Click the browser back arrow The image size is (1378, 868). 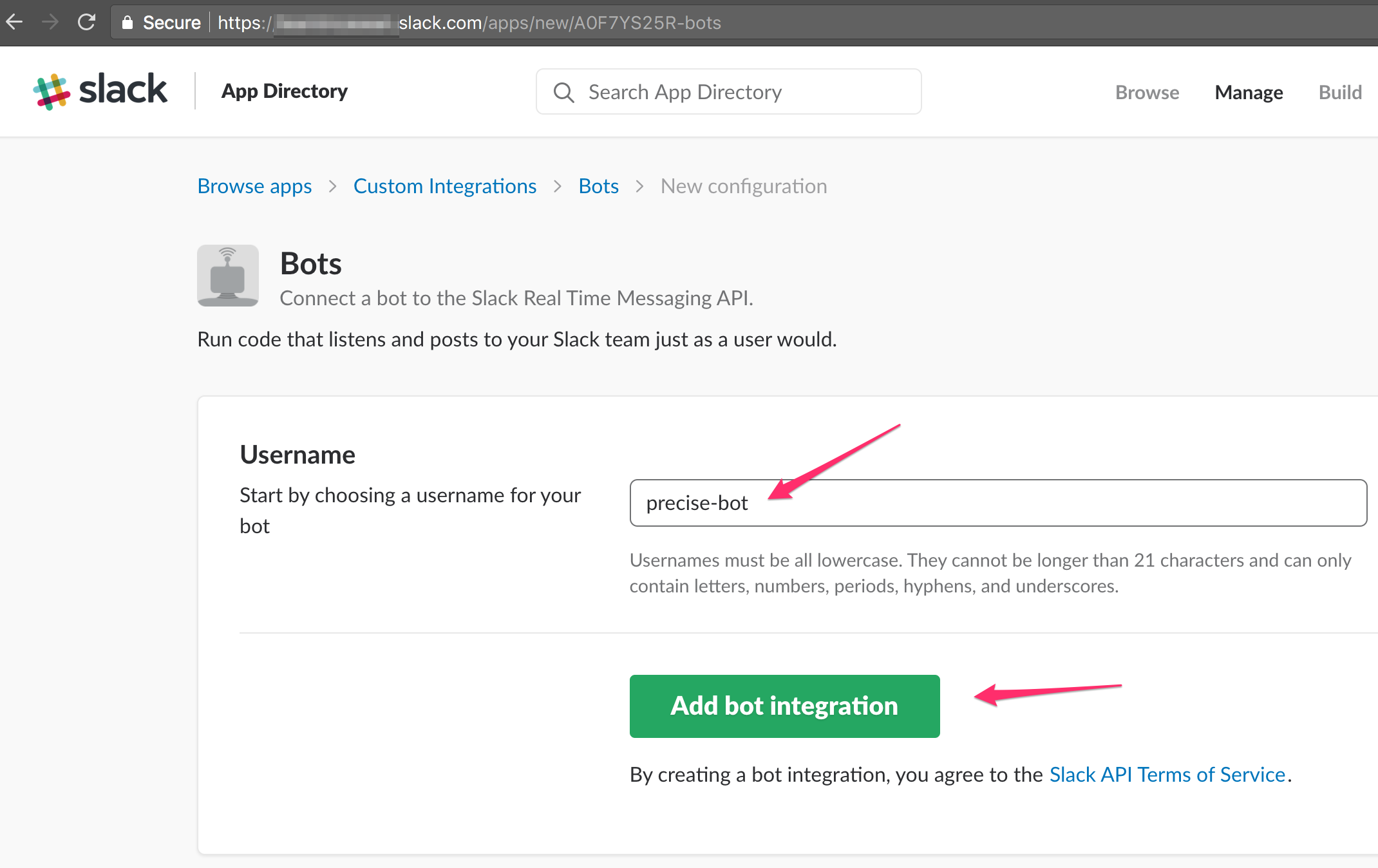pyautogui.click(x=15, y=23)
